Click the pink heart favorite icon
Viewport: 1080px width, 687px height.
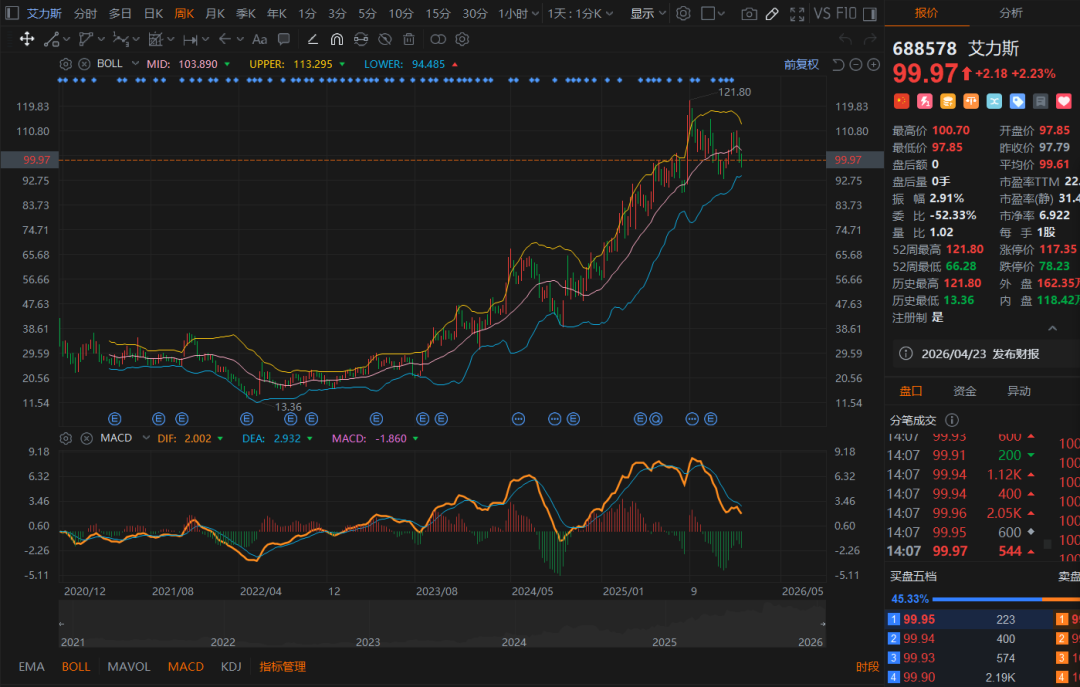tap(1064, 101)
